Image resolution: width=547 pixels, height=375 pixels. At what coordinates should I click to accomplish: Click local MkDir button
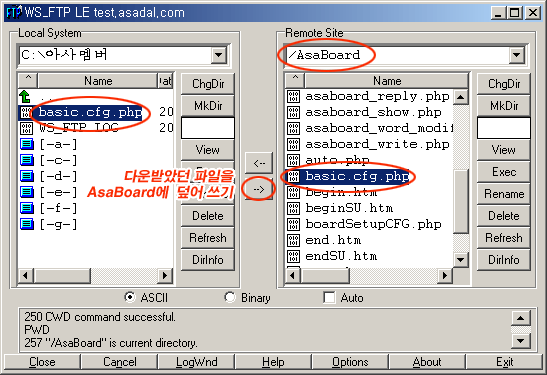click(208, 106)
